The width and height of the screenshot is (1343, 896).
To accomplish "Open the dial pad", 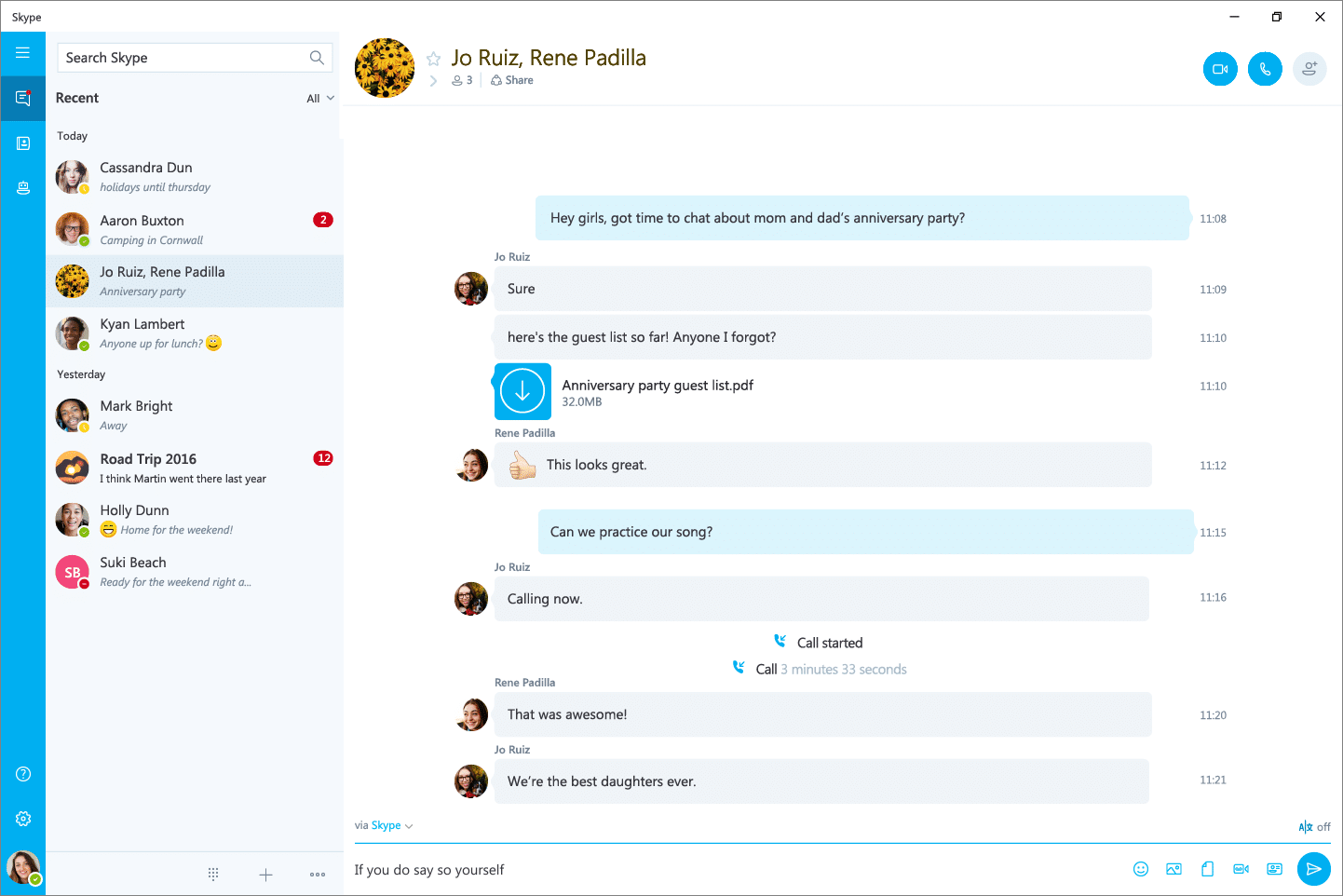I will [x=212, y=874].
